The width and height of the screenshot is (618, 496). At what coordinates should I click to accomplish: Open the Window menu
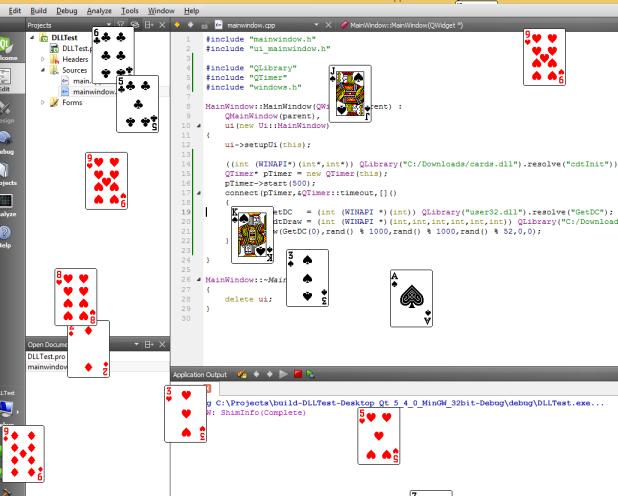(x=161, y=11)
